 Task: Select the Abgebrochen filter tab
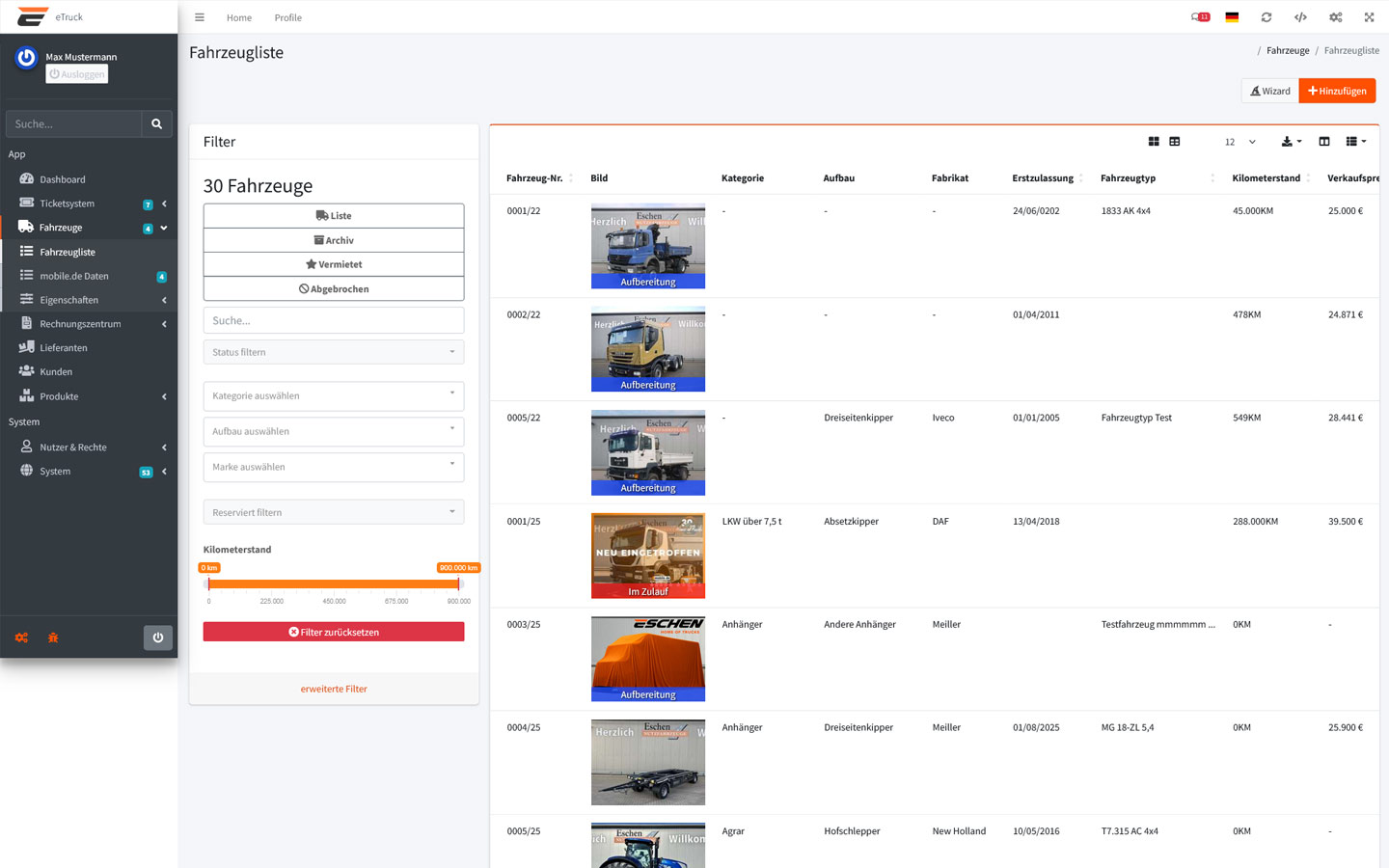point(334,288)
